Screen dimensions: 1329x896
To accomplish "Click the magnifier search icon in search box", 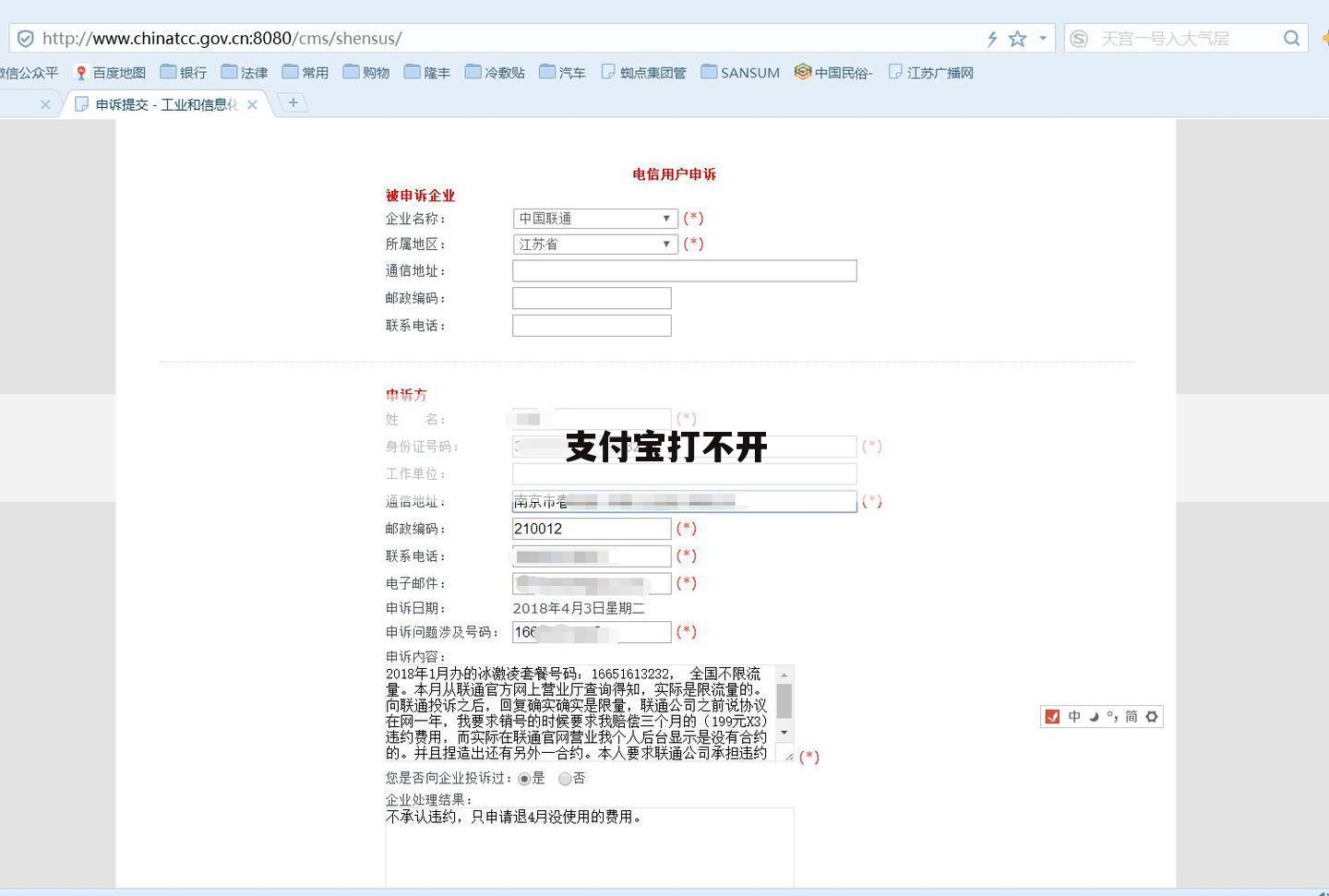I will [1291, 38].
